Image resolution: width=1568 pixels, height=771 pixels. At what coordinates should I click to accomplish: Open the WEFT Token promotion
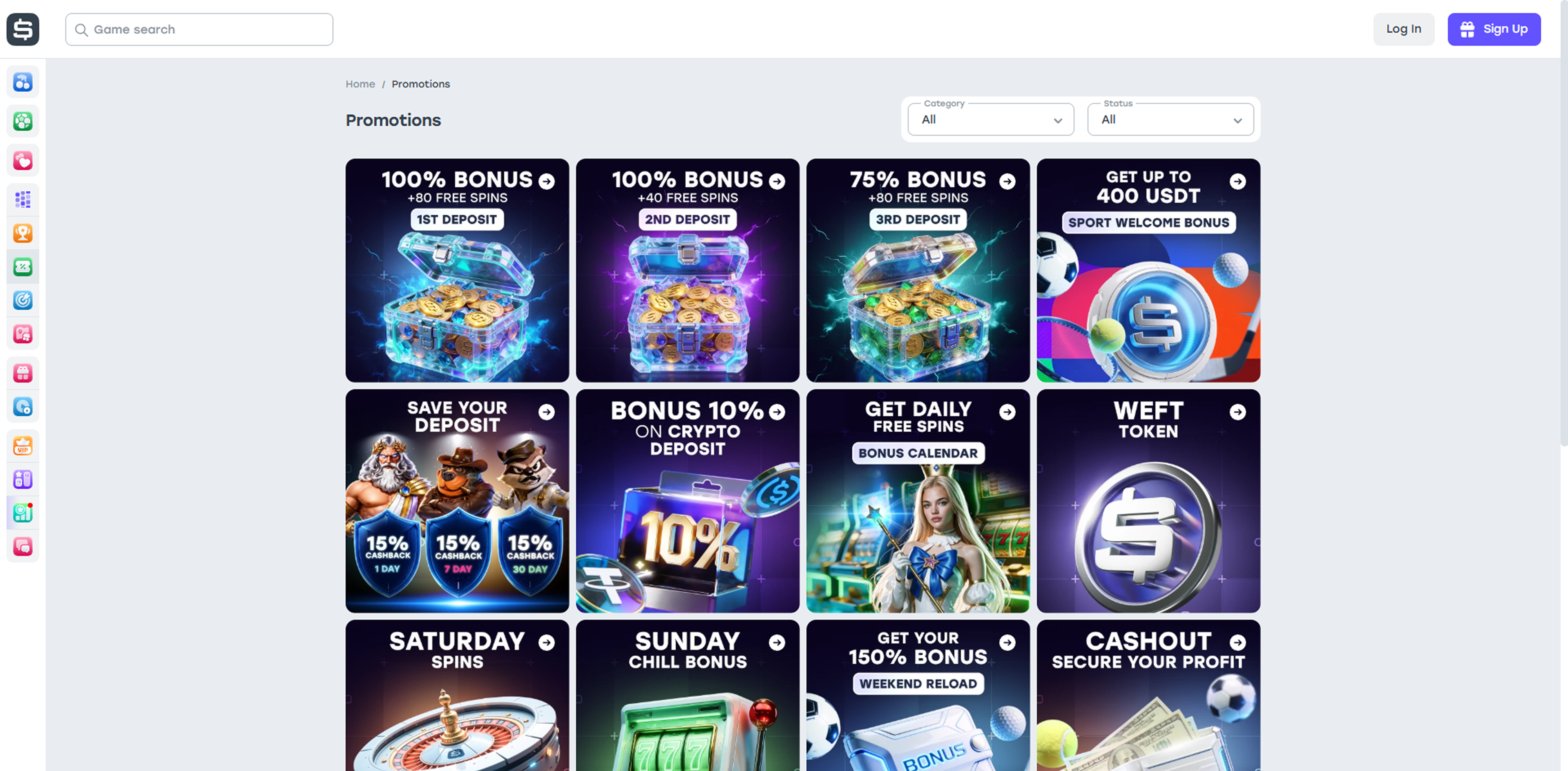1148,501
